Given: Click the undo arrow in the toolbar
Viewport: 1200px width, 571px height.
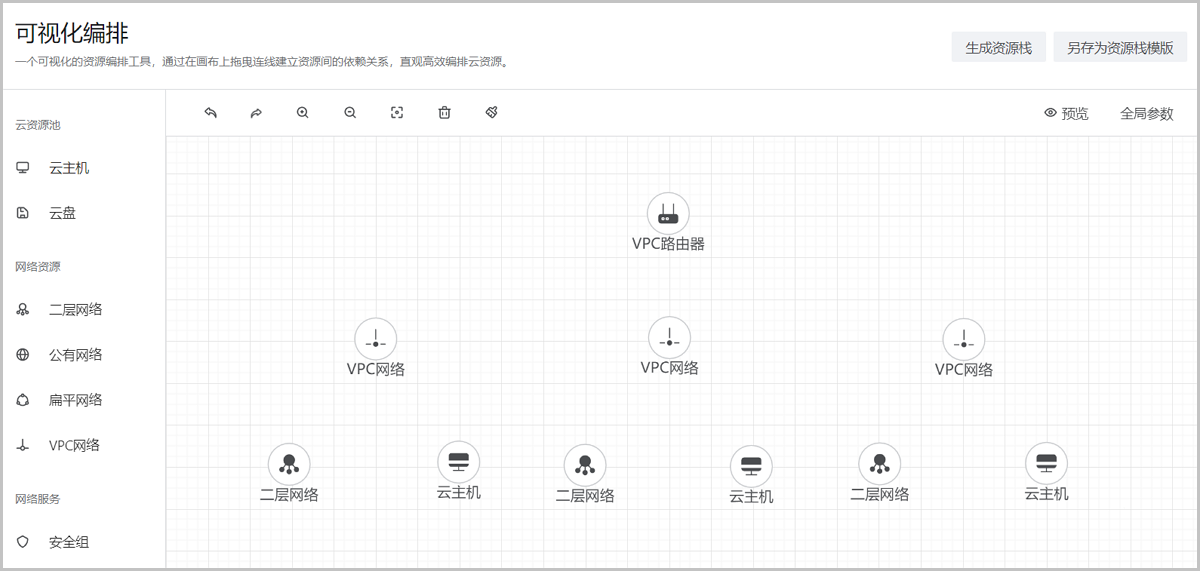Looking at the screenshot, I should click(210, 113).
